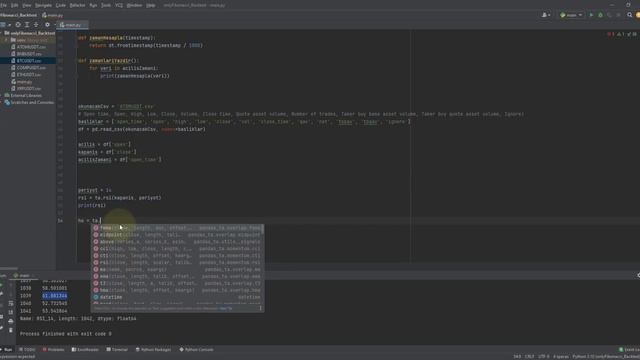
Task: Collapse the onlyFibonacci_Backtest project root
Action: 2,33
